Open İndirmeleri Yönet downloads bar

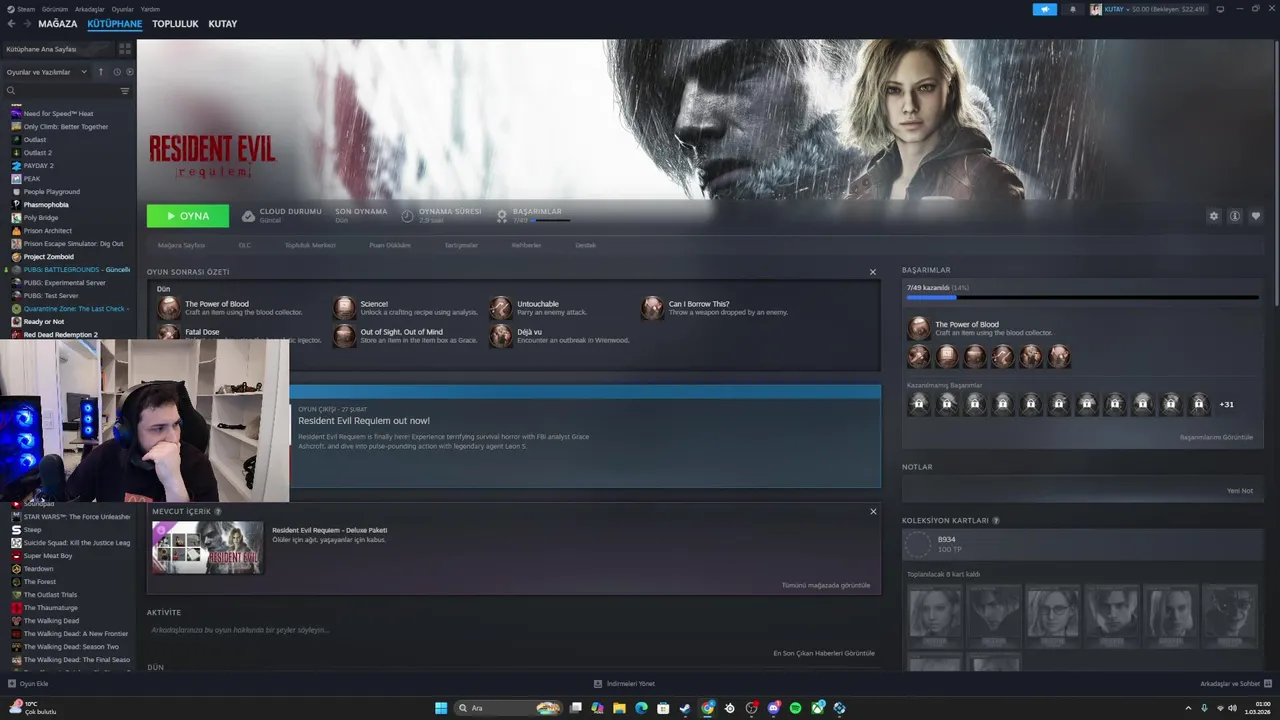point(624,684)
